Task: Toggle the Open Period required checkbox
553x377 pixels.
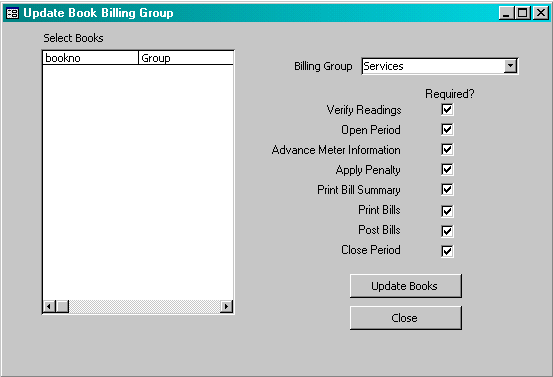Action: [447, 129]
